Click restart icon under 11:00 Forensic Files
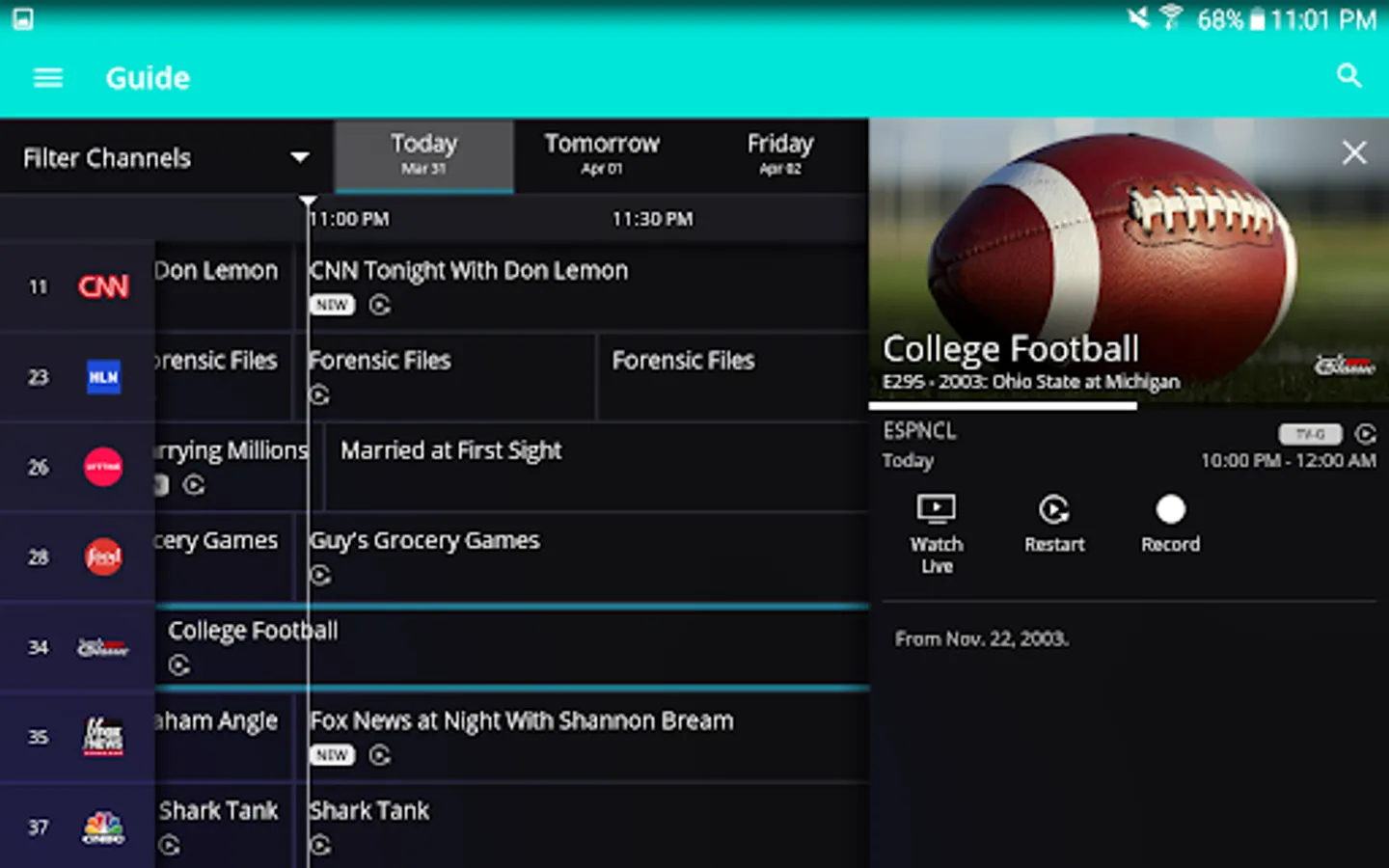 coord(319,395)
